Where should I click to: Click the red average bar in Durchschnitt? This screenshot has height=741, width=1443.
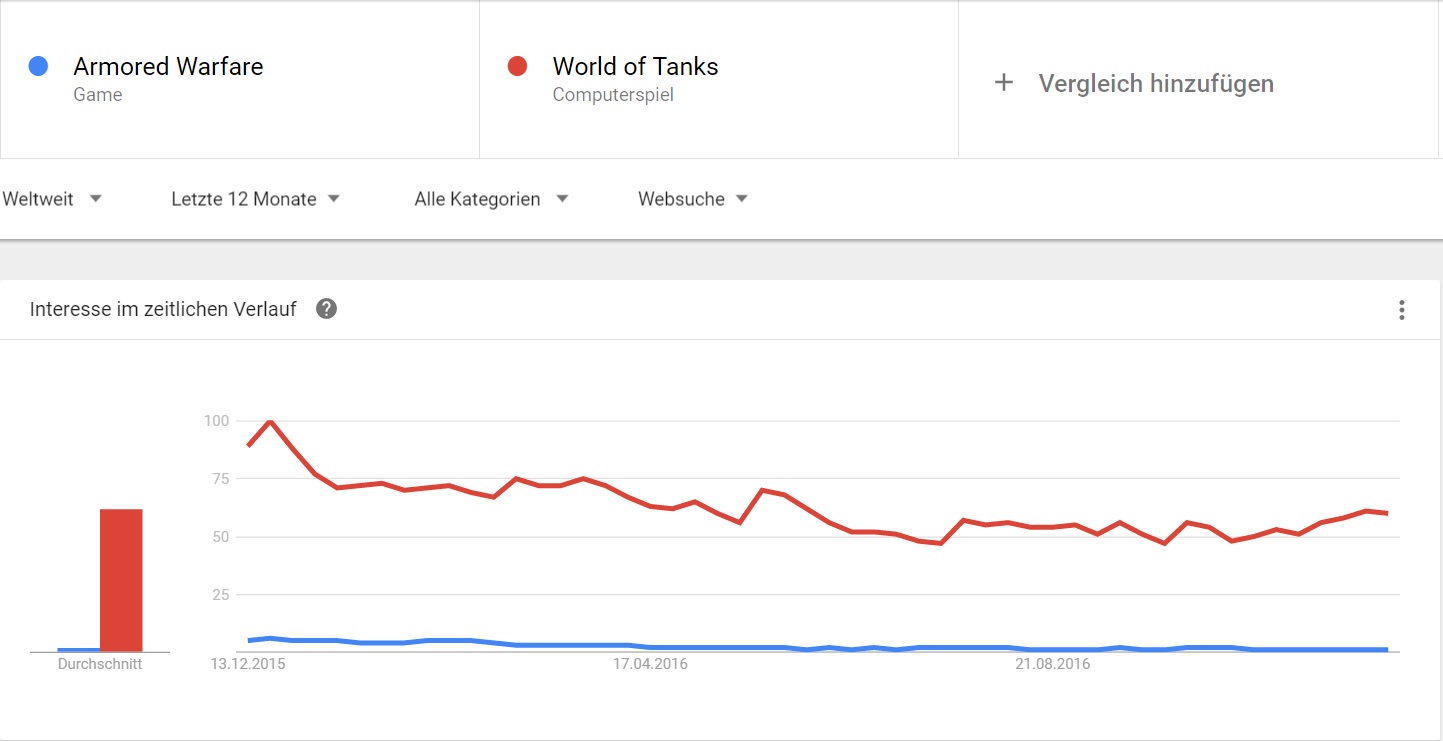pos(121,580)
